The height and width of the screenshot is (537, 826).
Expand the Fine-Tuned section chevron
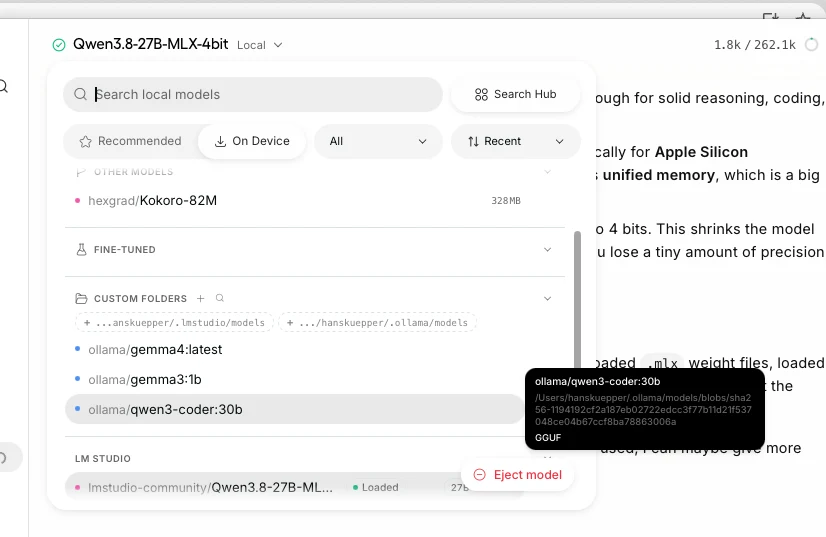547,250
